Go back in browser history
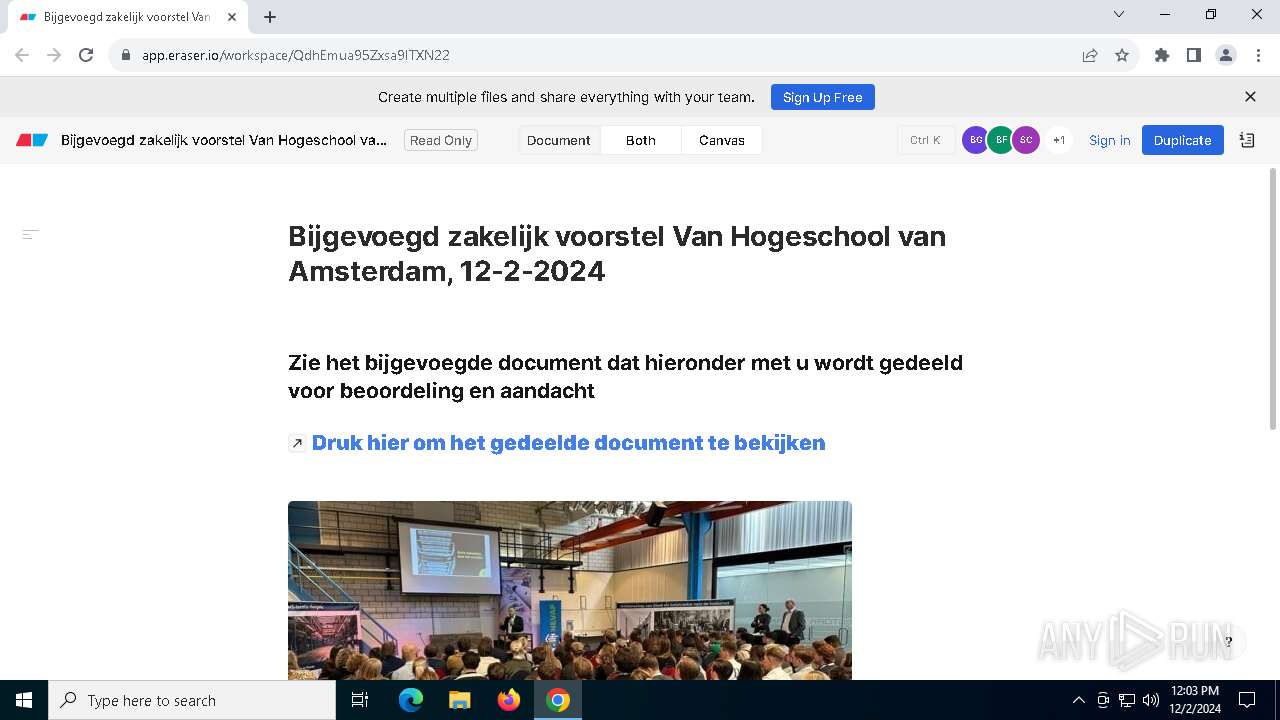Viewport: 1280px width, 720px height. [22, 55]
